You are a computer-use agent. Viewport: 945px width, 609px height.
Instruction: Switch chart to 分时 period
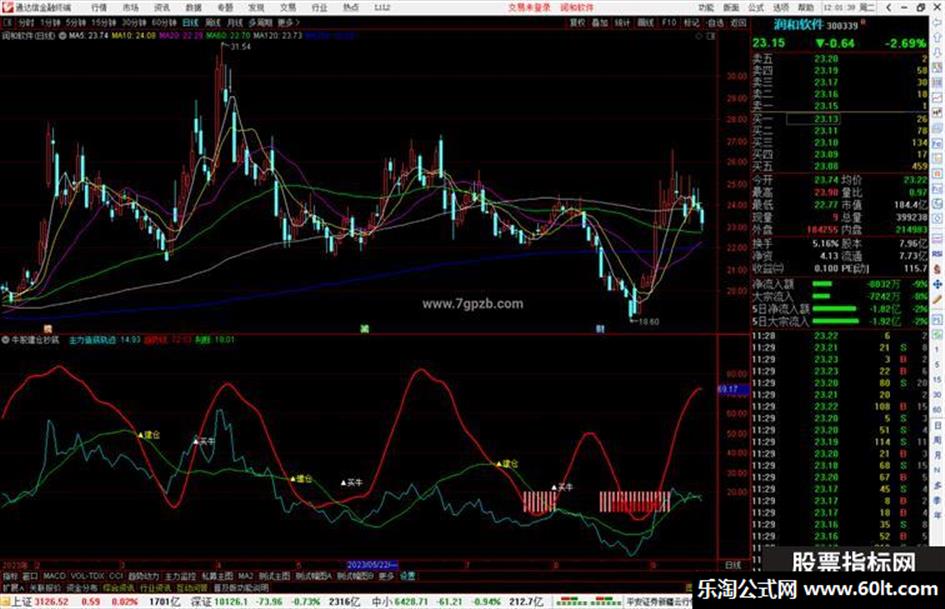(x=25, y=22)
